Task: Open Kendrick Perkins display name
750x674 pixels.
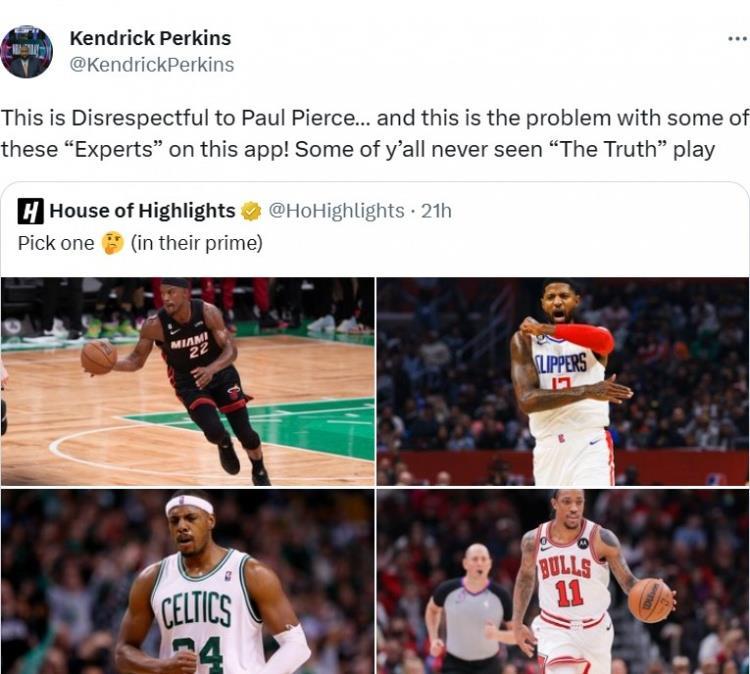Action: (x=150, y=38)
